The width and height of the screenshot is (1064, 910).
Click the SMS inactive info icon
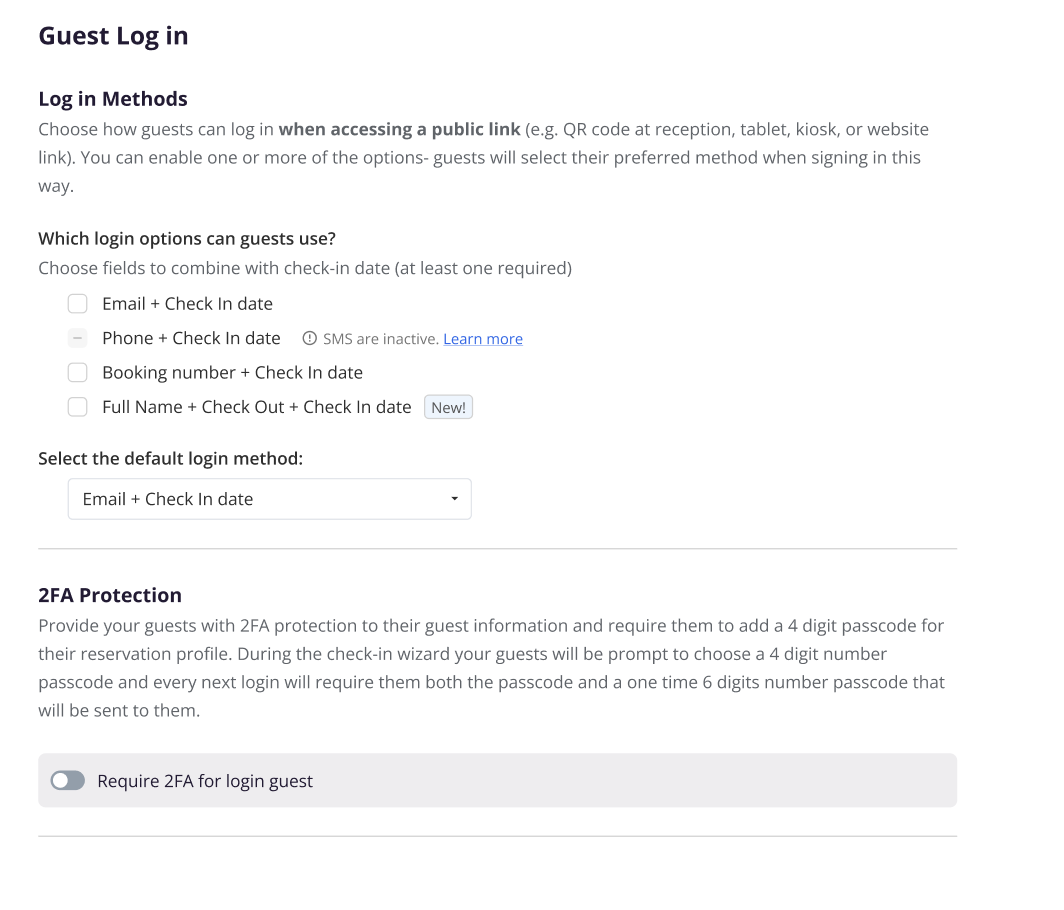tap(309, 339)
